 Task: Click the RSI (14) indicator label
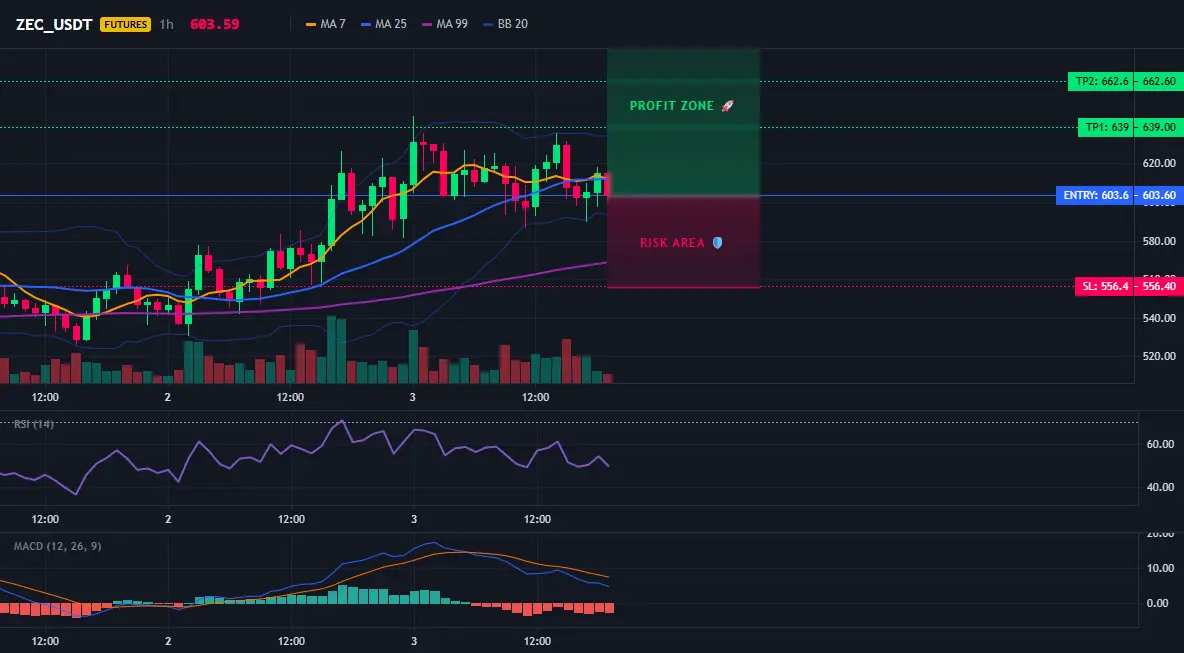[34, 424]
